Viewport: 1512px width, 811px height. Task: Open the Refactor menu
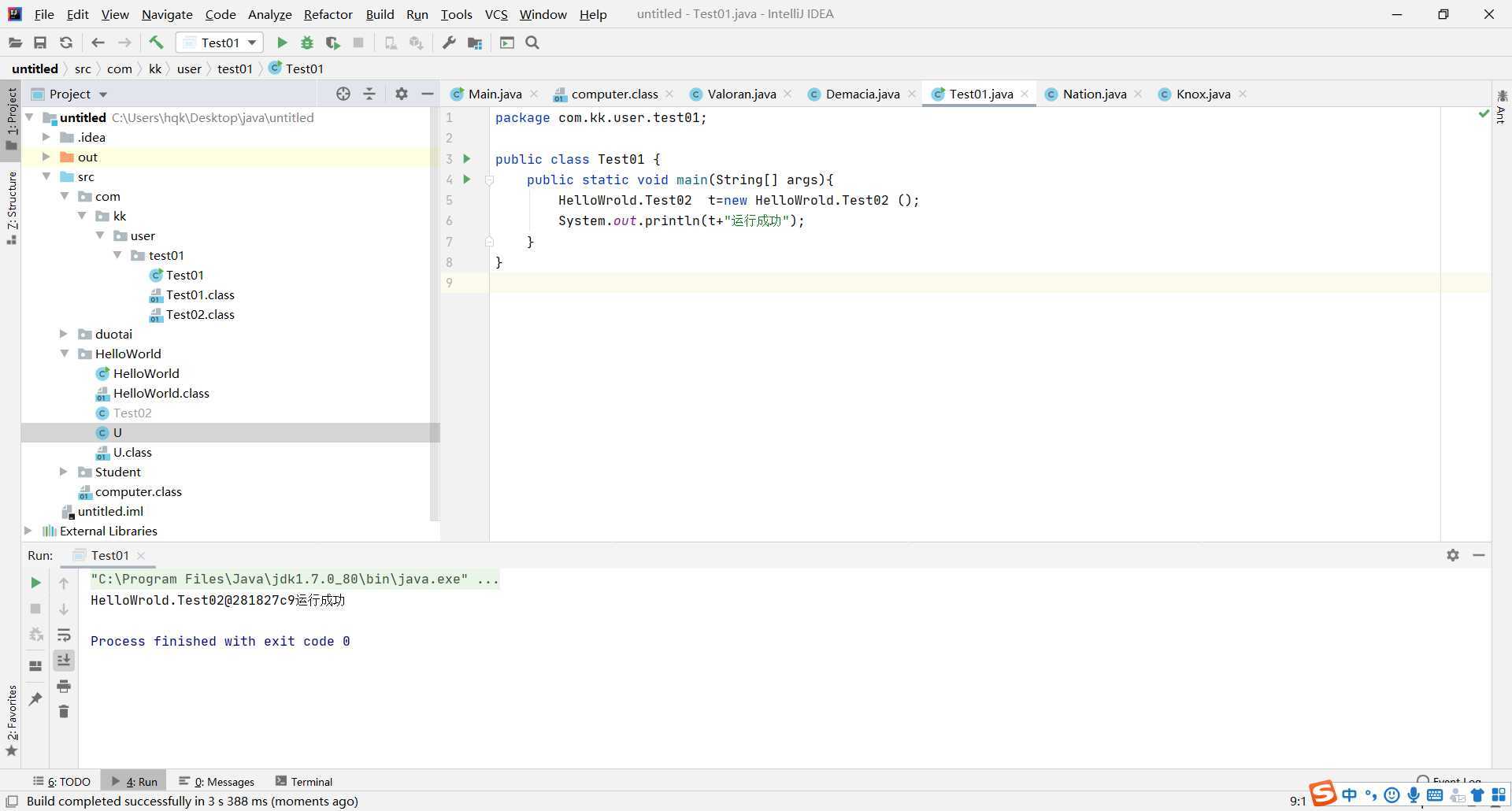click(328, 14)
